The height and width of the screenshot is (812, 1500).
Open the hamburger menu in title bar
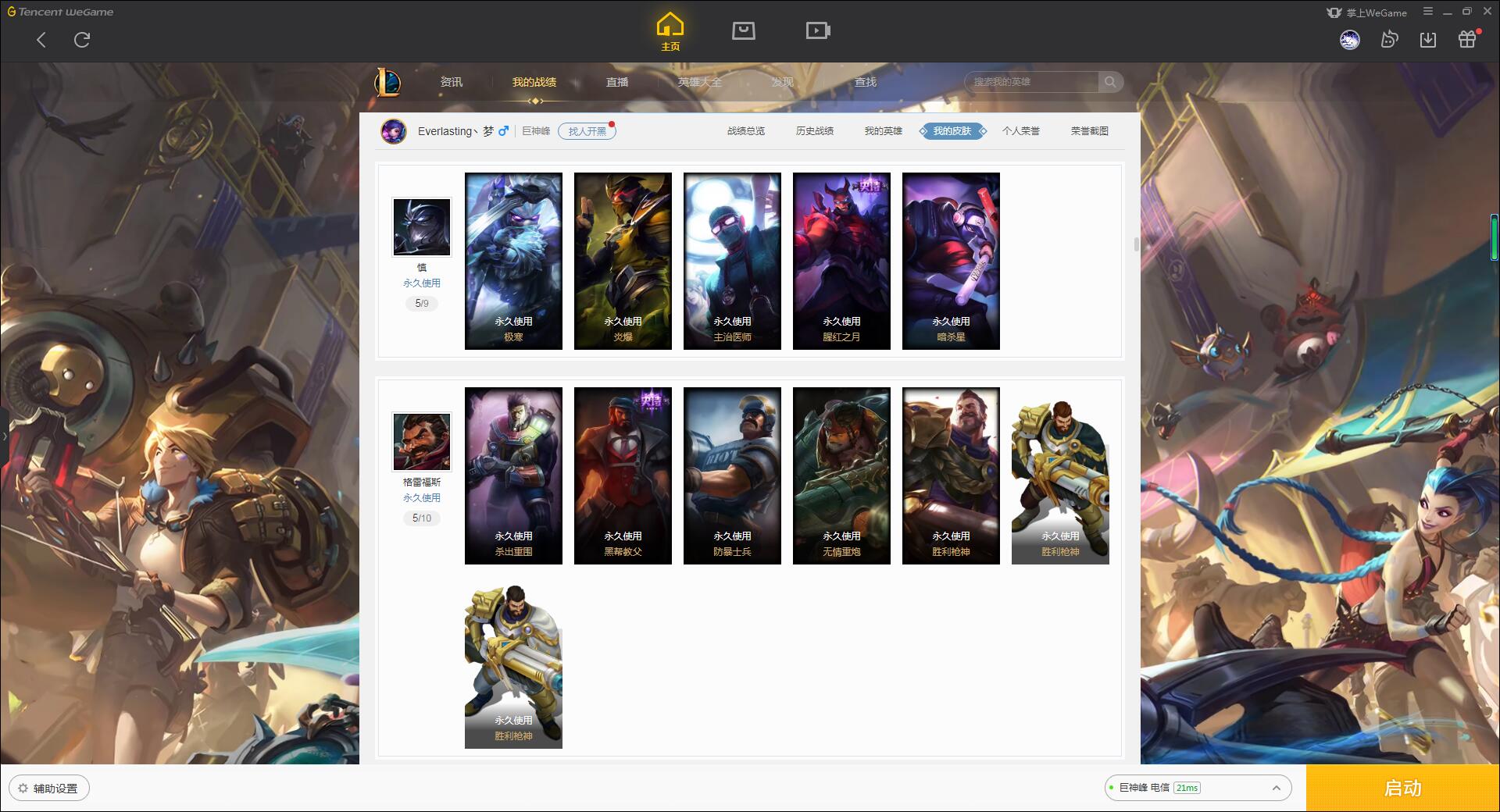1428,12
